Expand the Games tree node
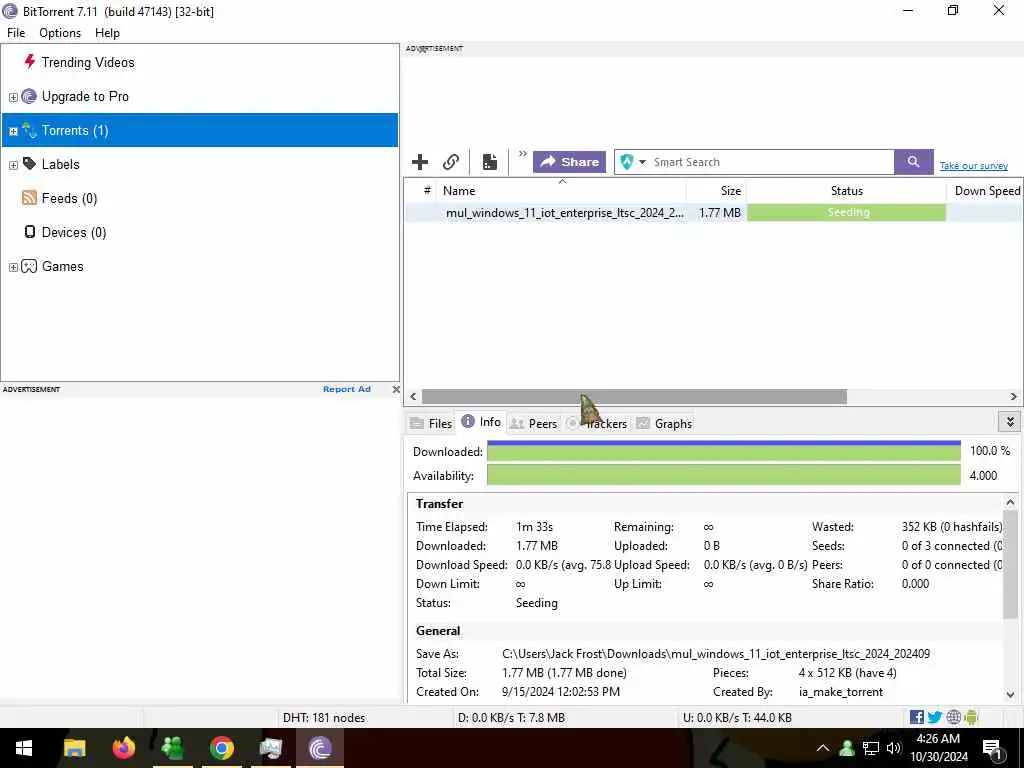Image resolution: width=1024 pixels, height=768 pixels. 13,266
